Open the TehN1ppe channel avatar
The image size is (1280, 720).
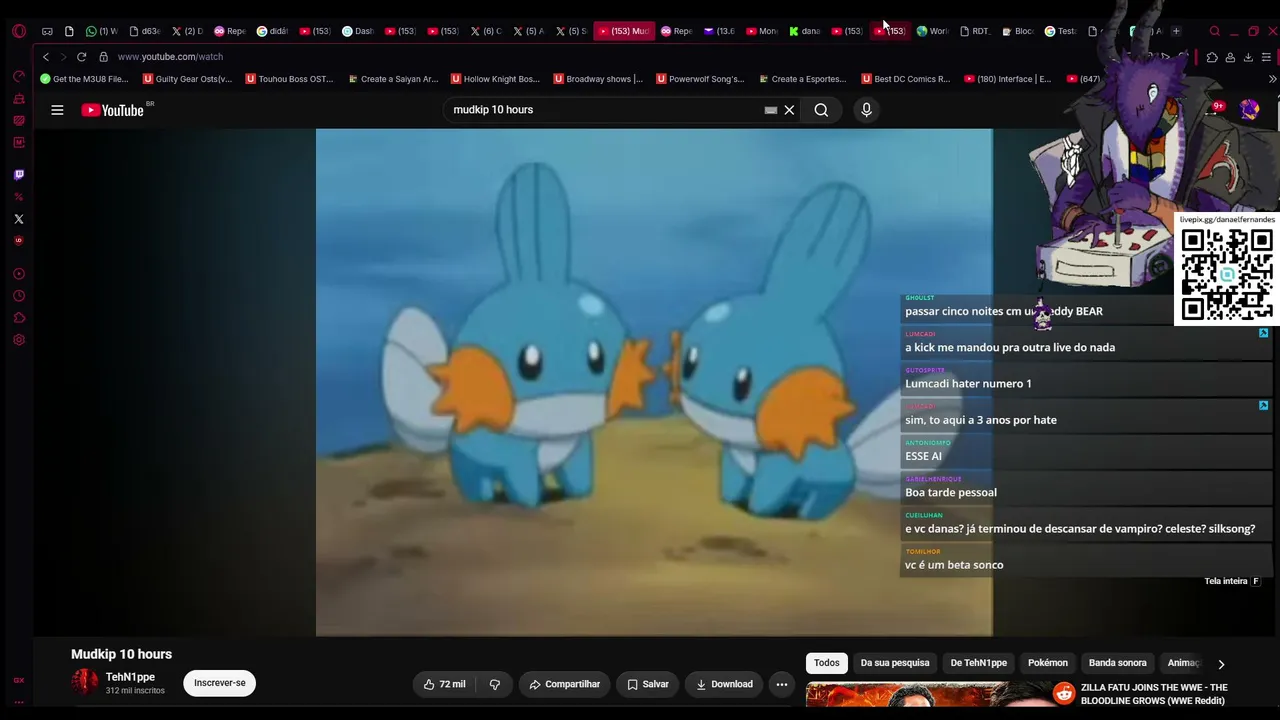pyautogui.click(x=85, y=683)
